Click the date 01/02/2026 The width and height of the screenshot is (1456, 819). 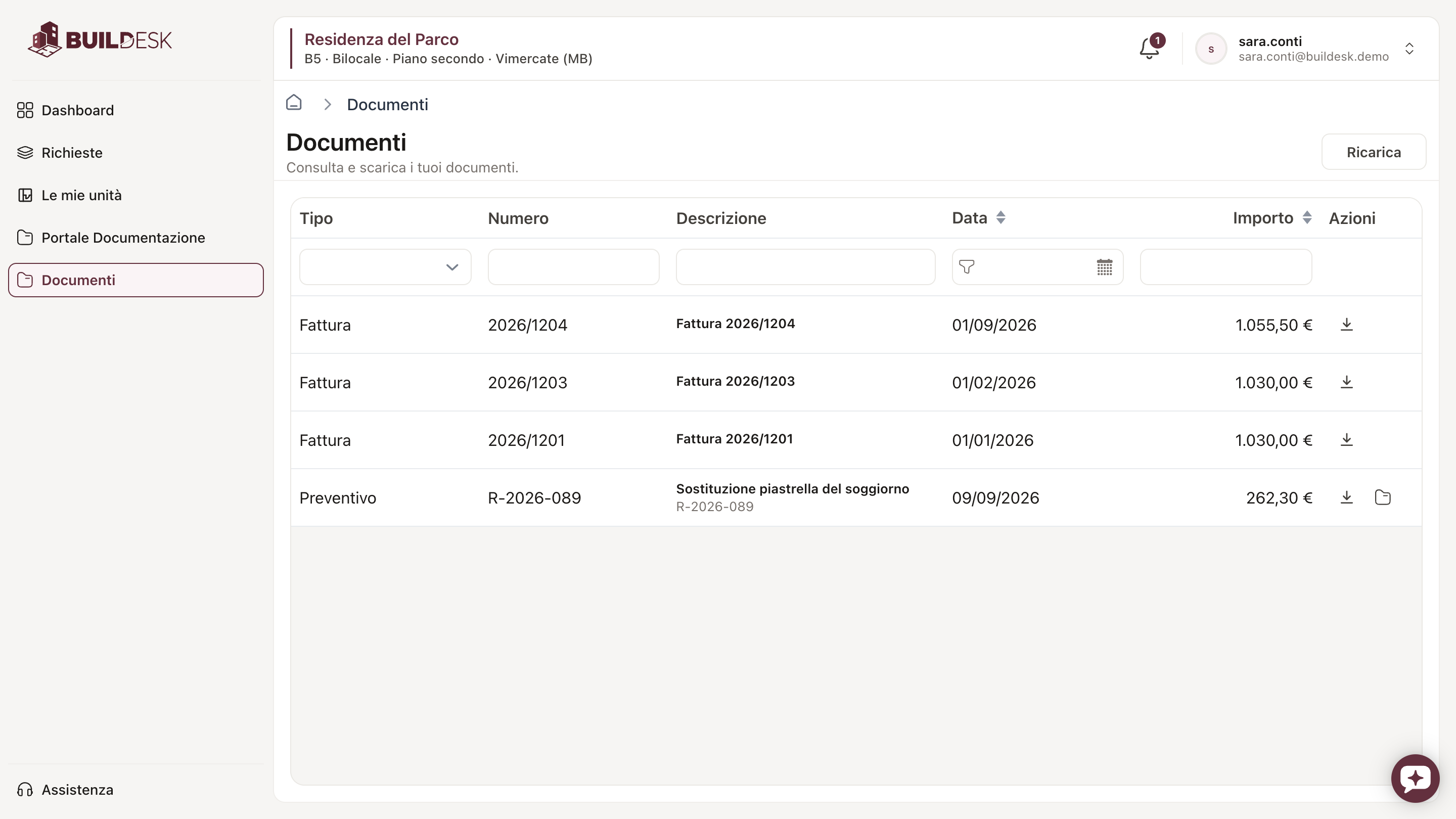pos(993,383)
